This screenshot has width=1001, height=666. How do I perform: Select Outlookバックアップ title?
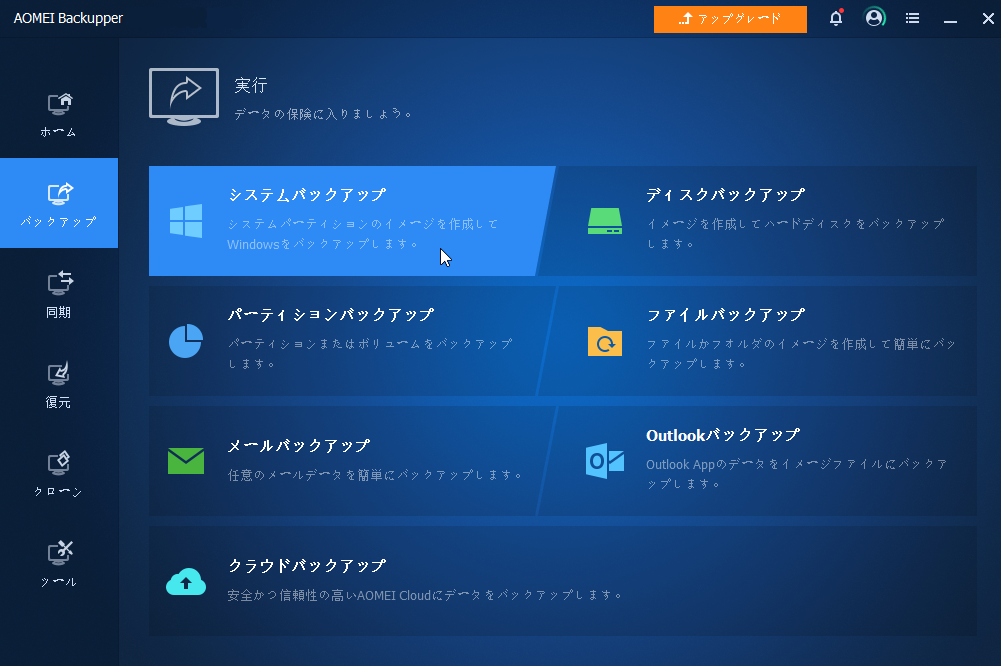(723, 435)
